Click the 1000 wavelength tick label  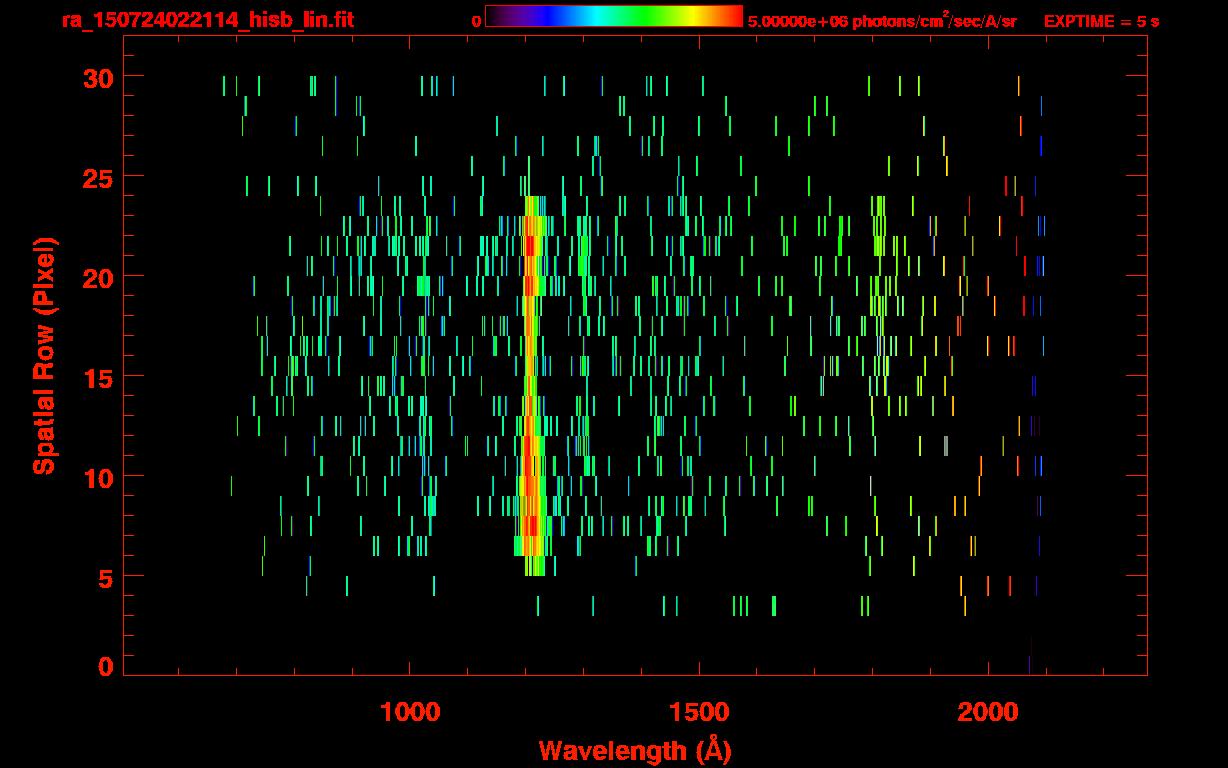410,711
